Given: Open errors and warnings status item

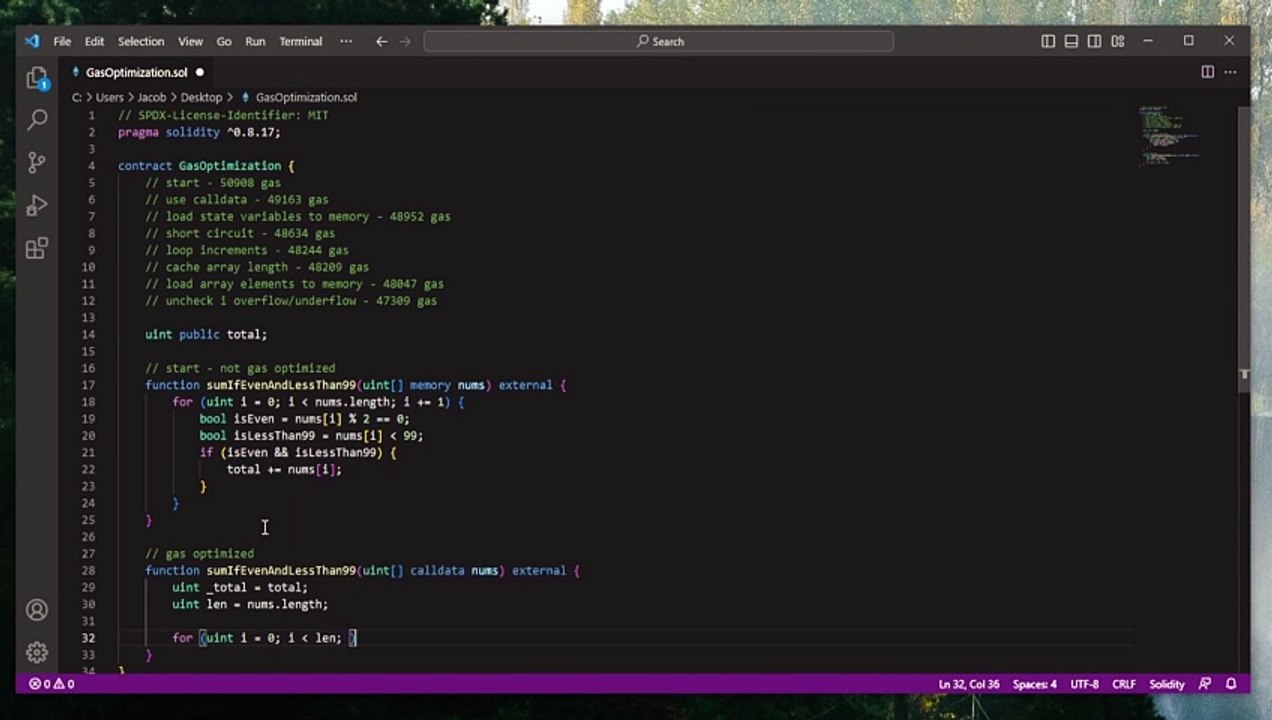Looking at the screenshot, I should pyautogui.click(x=51, y=684).
